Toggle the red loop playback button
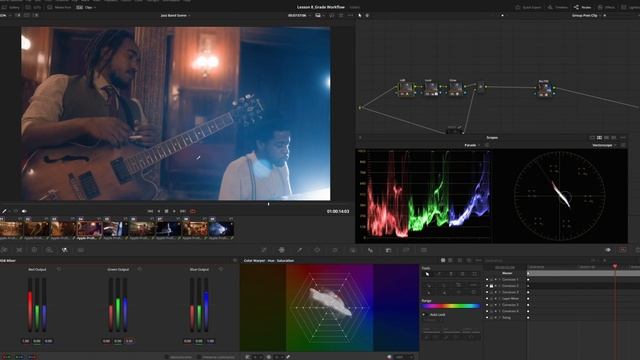The height and width of the screenshot is (360, 640). click(x=193, y=211)
